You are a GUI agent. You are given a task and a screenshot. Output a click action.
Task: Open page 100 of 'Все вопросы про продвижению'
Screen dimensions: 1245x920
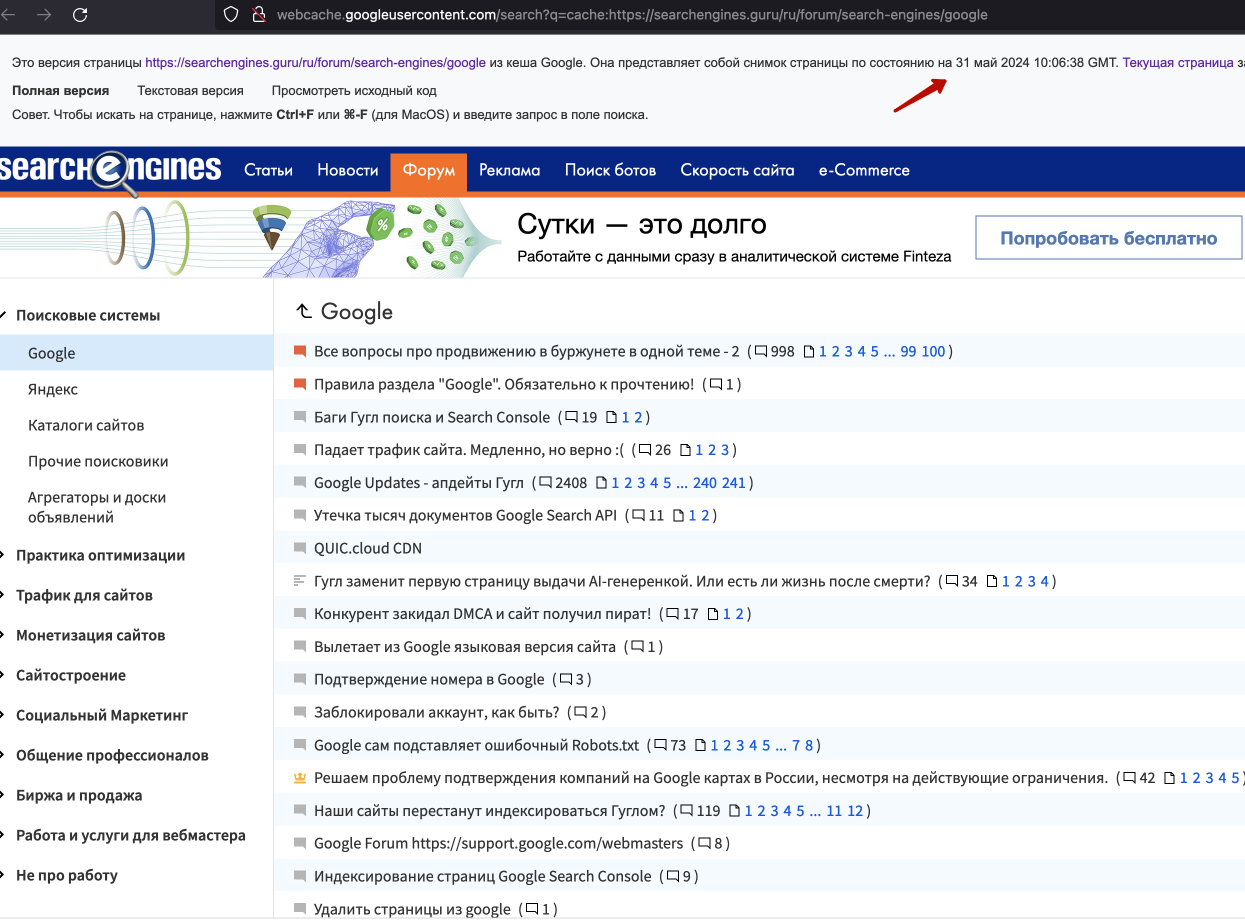coord(933,352)
